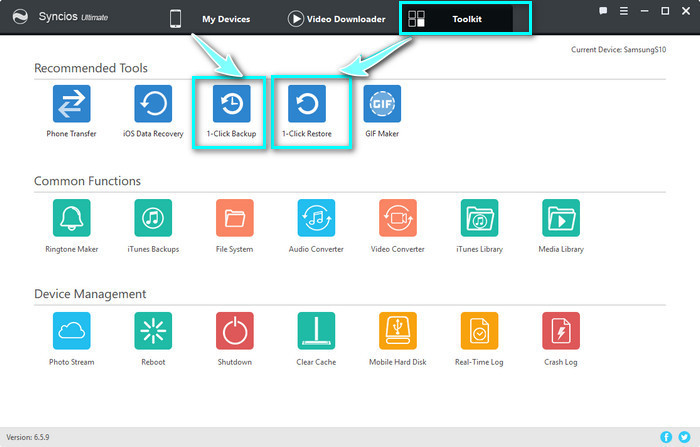Switch to Video Downloader tab
This screenshot has height=447, width=700.
pos(337,19)
